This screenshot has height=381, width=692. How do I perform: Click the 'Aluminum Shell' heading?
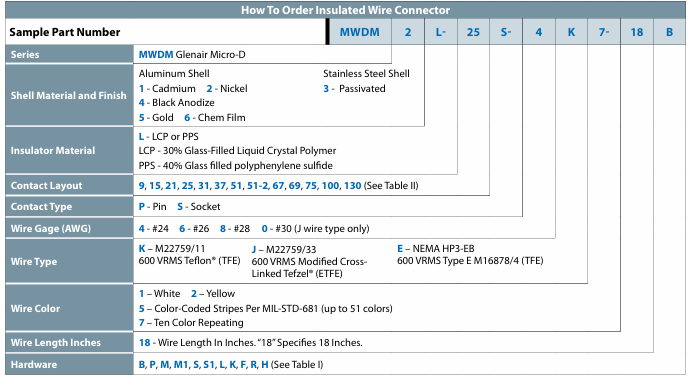click(174, 74)
